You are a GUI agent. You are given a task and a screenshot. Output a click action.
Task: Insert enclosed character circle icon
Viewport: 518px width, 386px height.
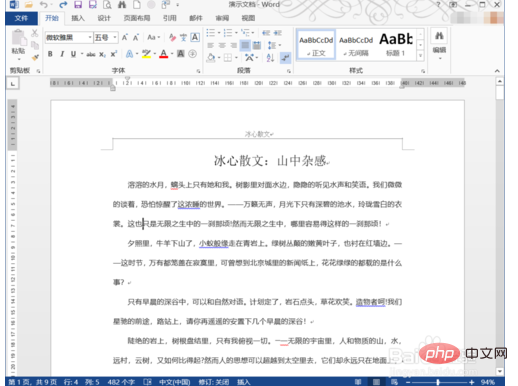tap(192, 54)
